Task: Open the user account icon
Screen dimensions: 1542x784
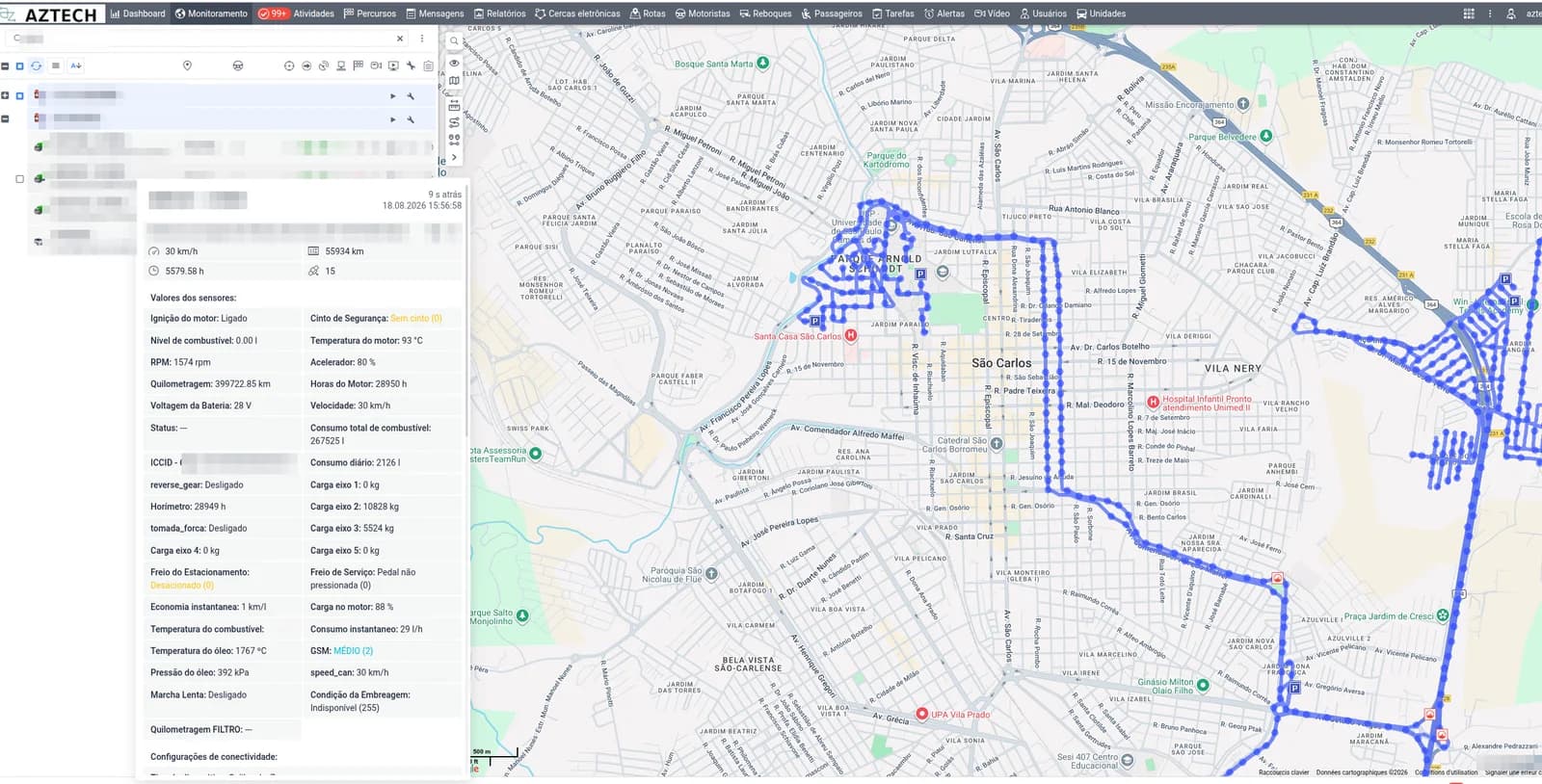Action: (x=1511, y=13)
